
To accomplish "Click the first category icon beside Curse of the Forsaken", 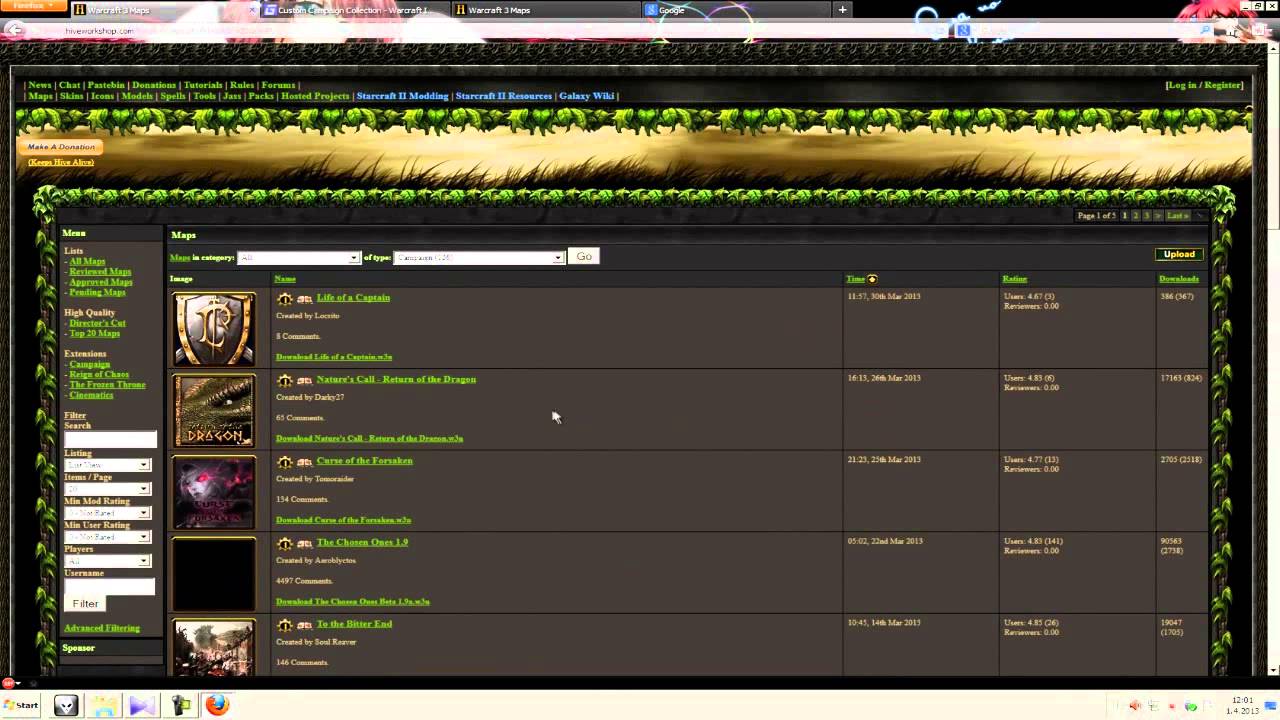I will coord(285,461).
